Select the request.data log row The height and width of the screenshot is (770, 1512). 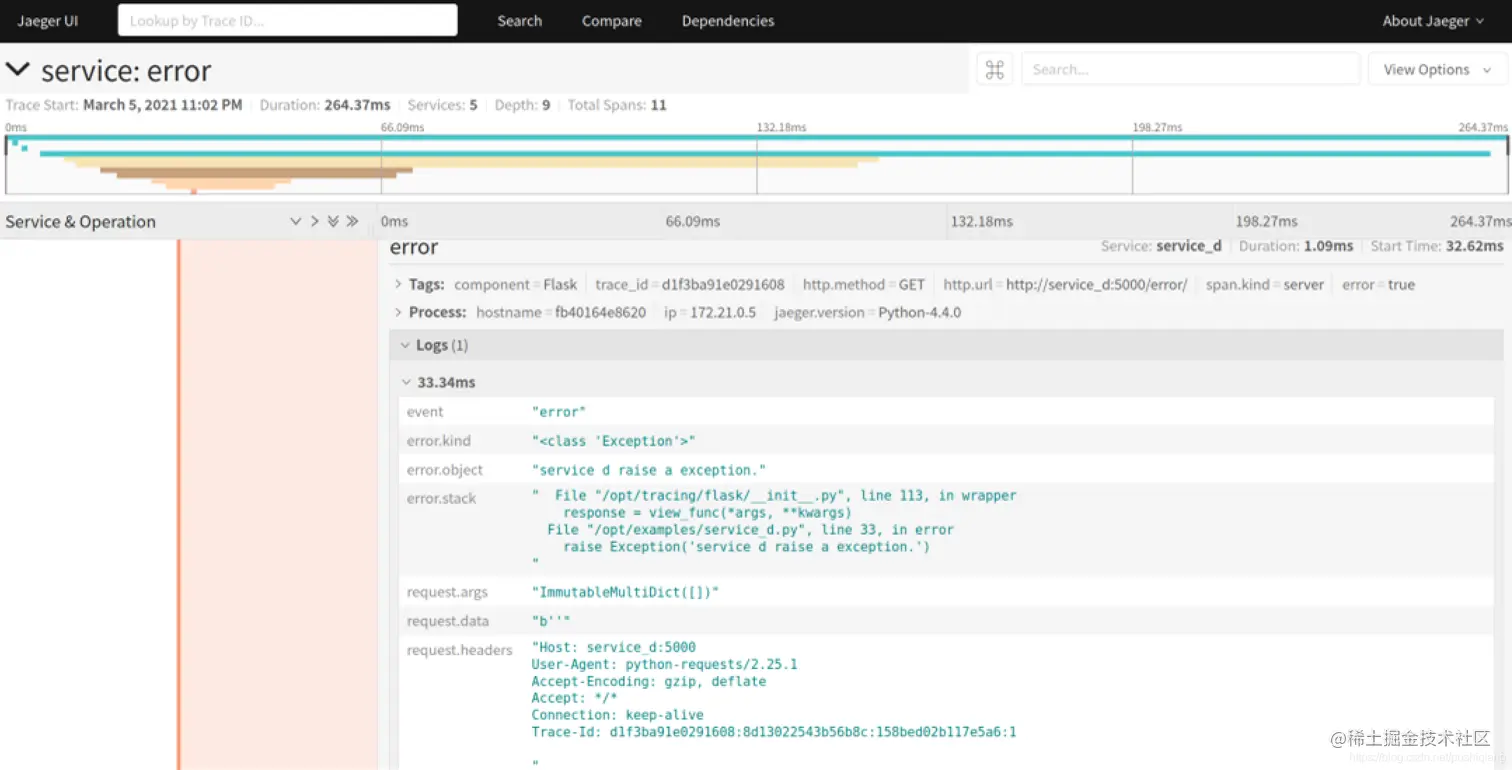click(x=946, y=621)
